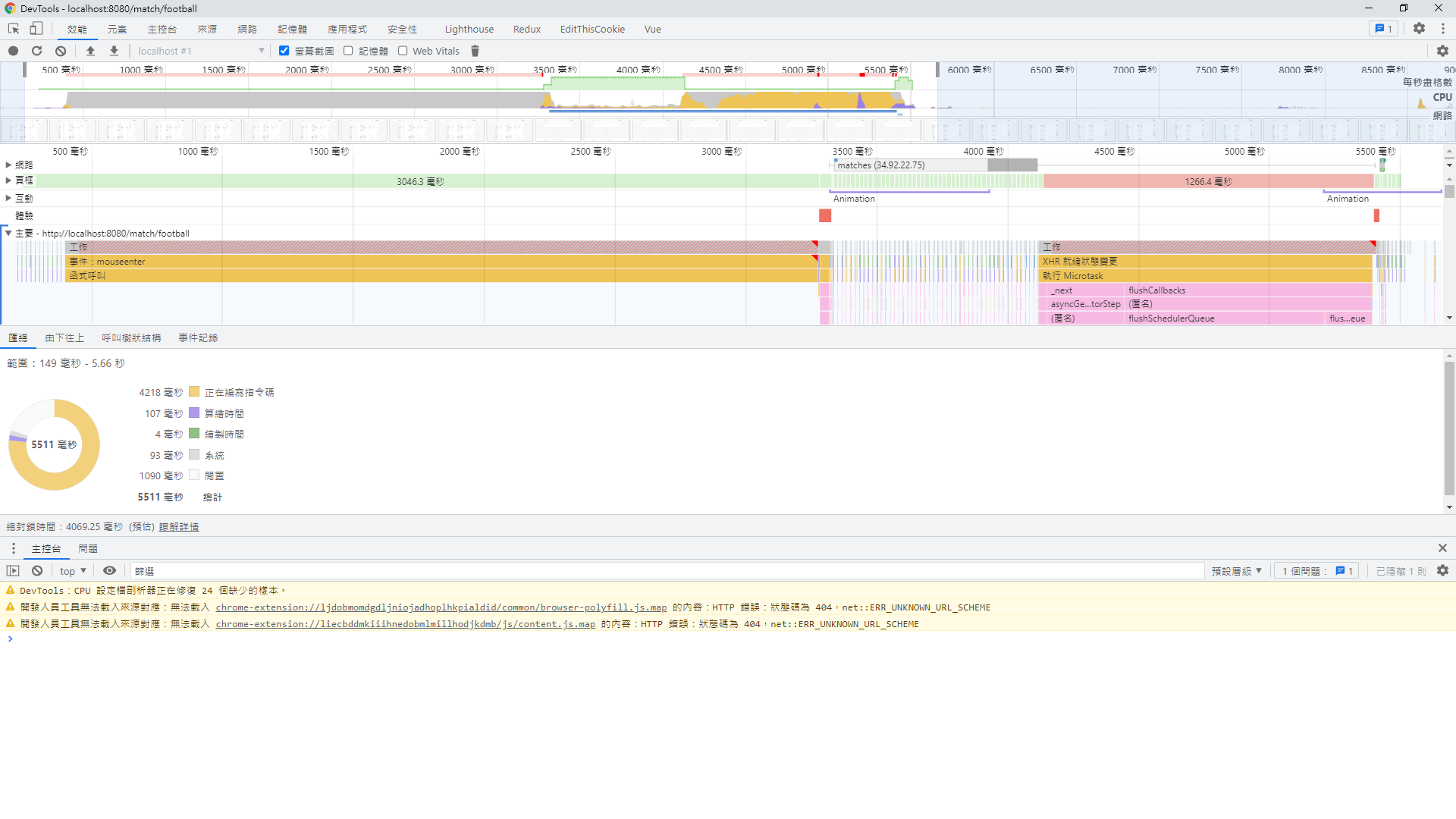1456x819 pixels.
Task: Click the record performance profile button
Action: (x=13, y=51)
